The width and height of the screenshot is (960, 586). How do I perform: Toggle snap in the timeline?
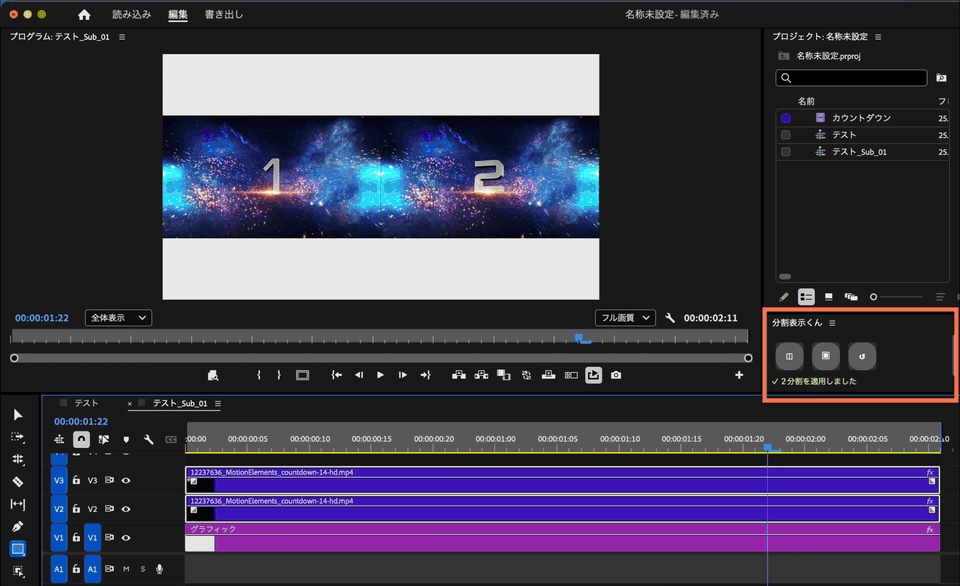pyautogui.click(x=81, y=439)
